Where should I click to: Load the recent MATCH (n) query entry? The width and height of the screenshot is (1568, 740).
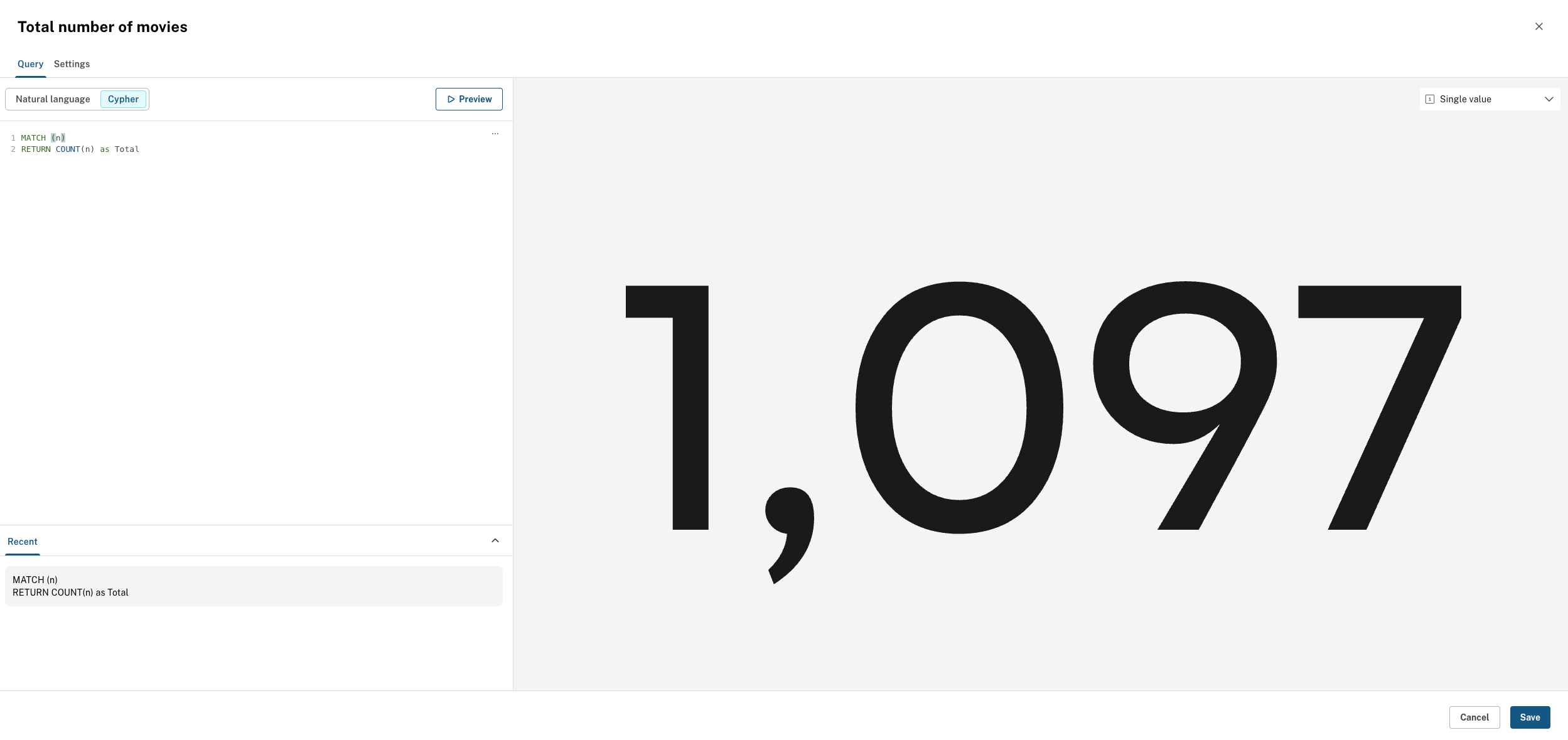point(254,586)
